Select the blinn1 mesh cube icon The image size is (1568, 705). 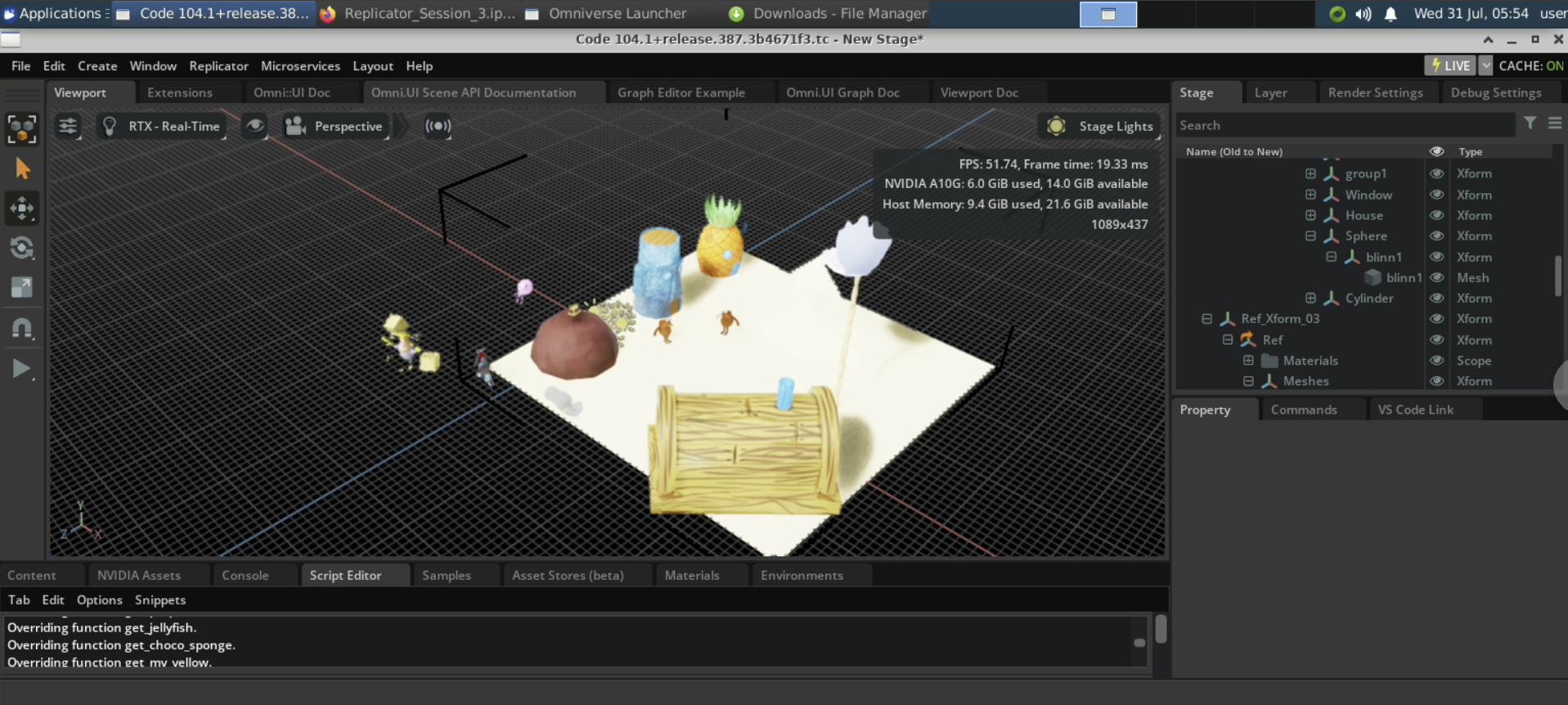pyautogui.click(x=1373, y=277)
